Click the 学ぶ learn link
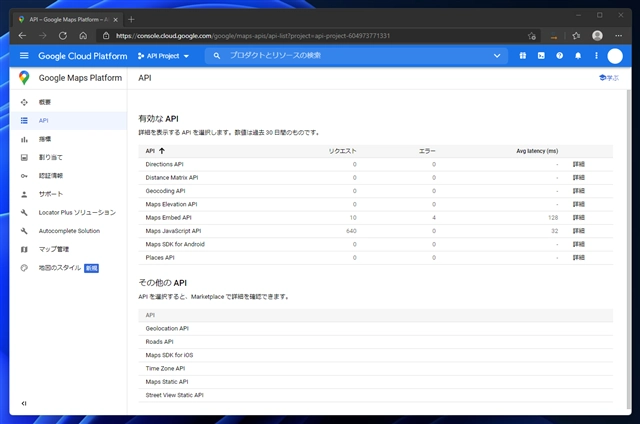Image resolution: width=640 pixels, height=424 pixels. pos(609,78)
